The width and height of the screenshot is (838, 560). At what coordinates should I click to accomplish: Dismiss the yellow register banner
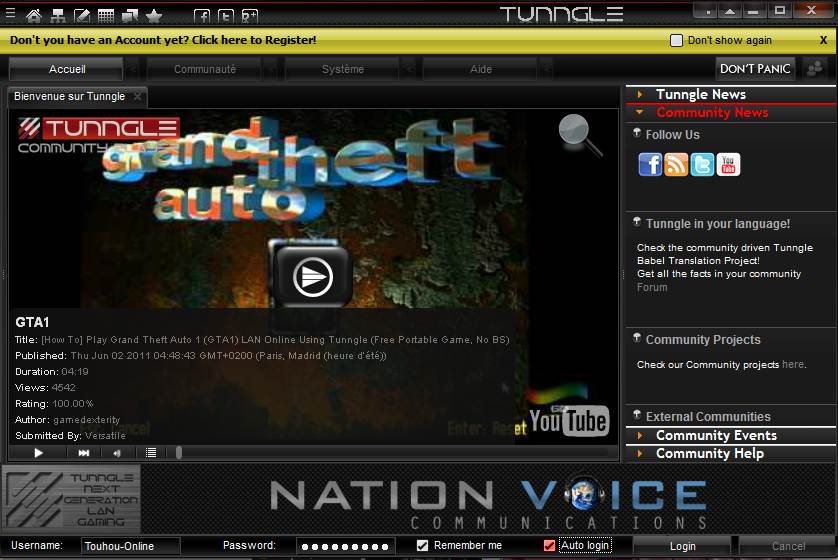823,40
